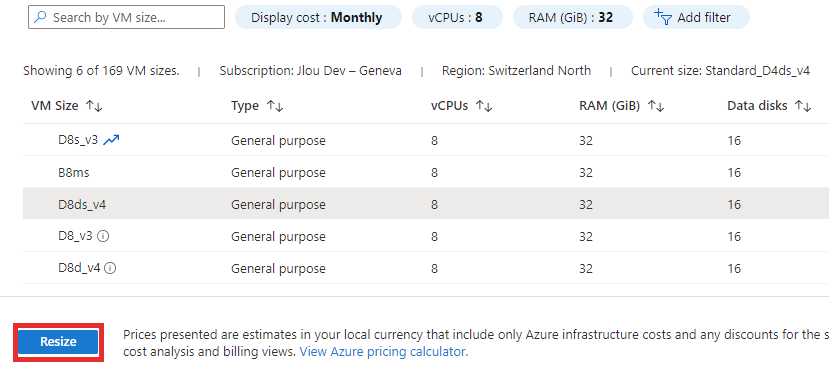Select the B8ms VM size row
Viewport: 829px width, 367px height.
[426, 172]
